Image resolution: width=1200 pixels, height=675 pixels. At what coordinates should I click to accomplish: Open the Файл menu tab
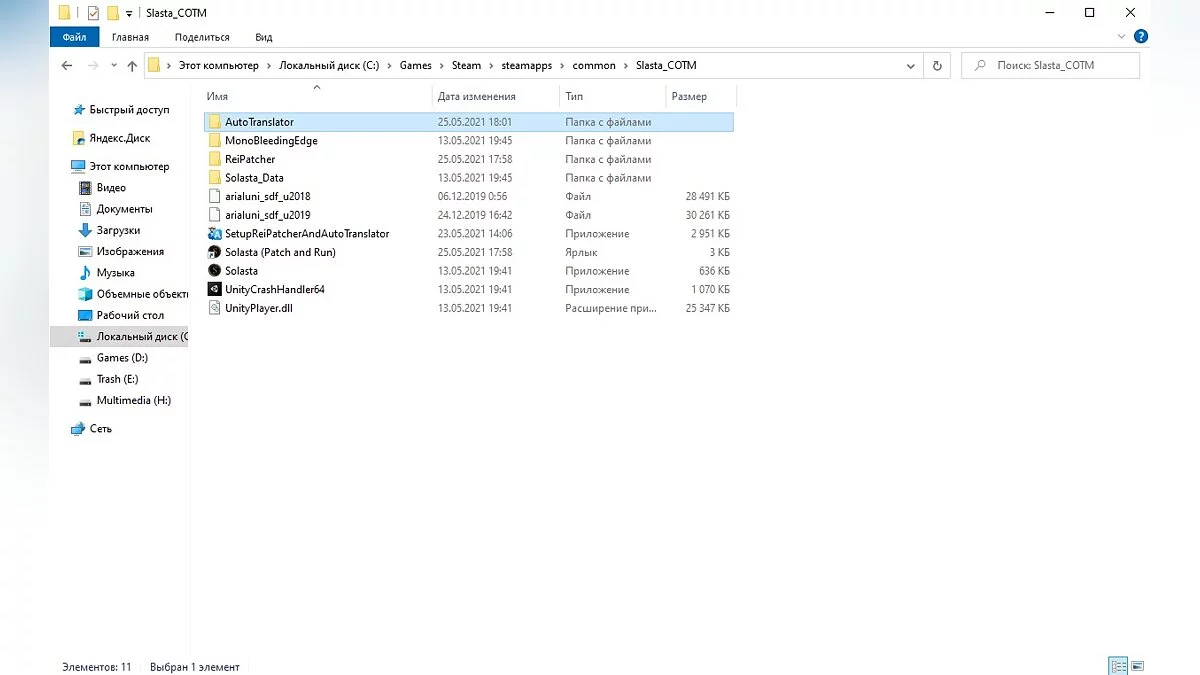(74, 37)
